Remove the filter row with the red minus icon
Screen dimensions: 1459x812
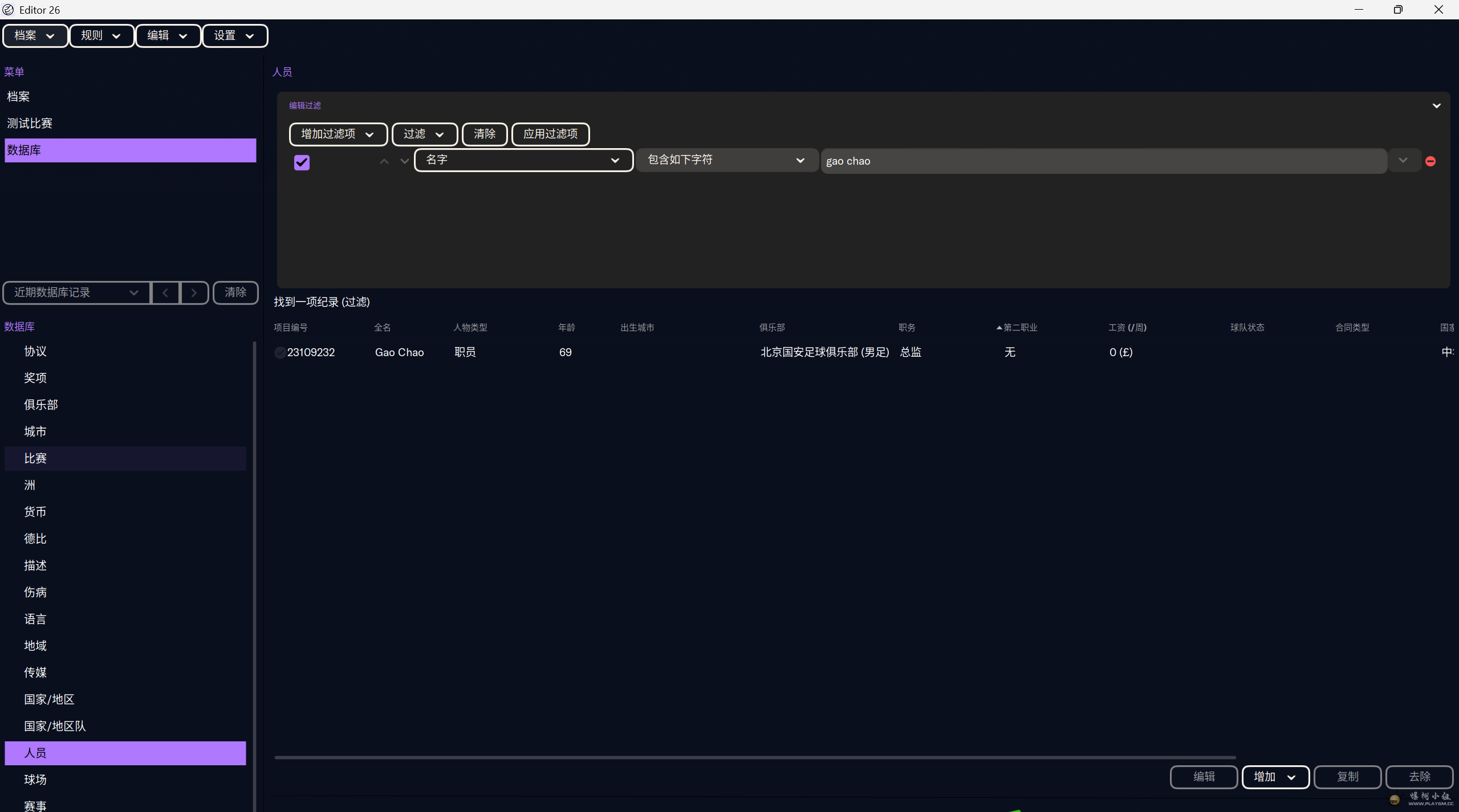click(x=1430, y=161)
